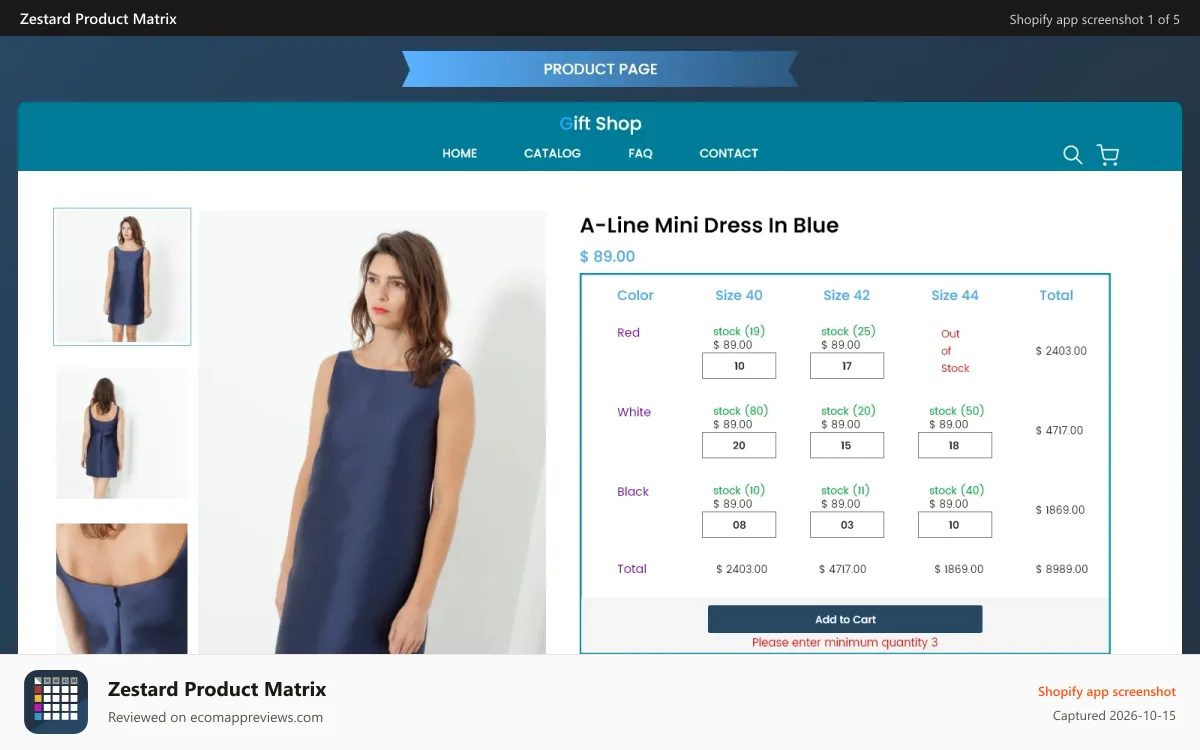Click the Size 42 column header
Image resolution: width=1200 pixels, height=750 pixels.
tap(847, 295)
